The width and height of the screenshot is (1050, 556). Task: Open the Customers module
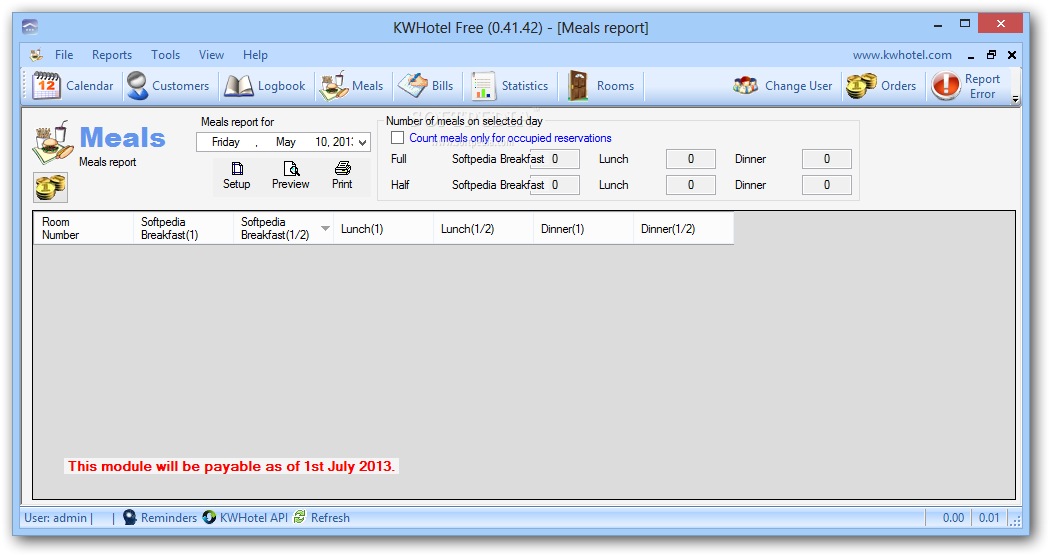(168, 86)
